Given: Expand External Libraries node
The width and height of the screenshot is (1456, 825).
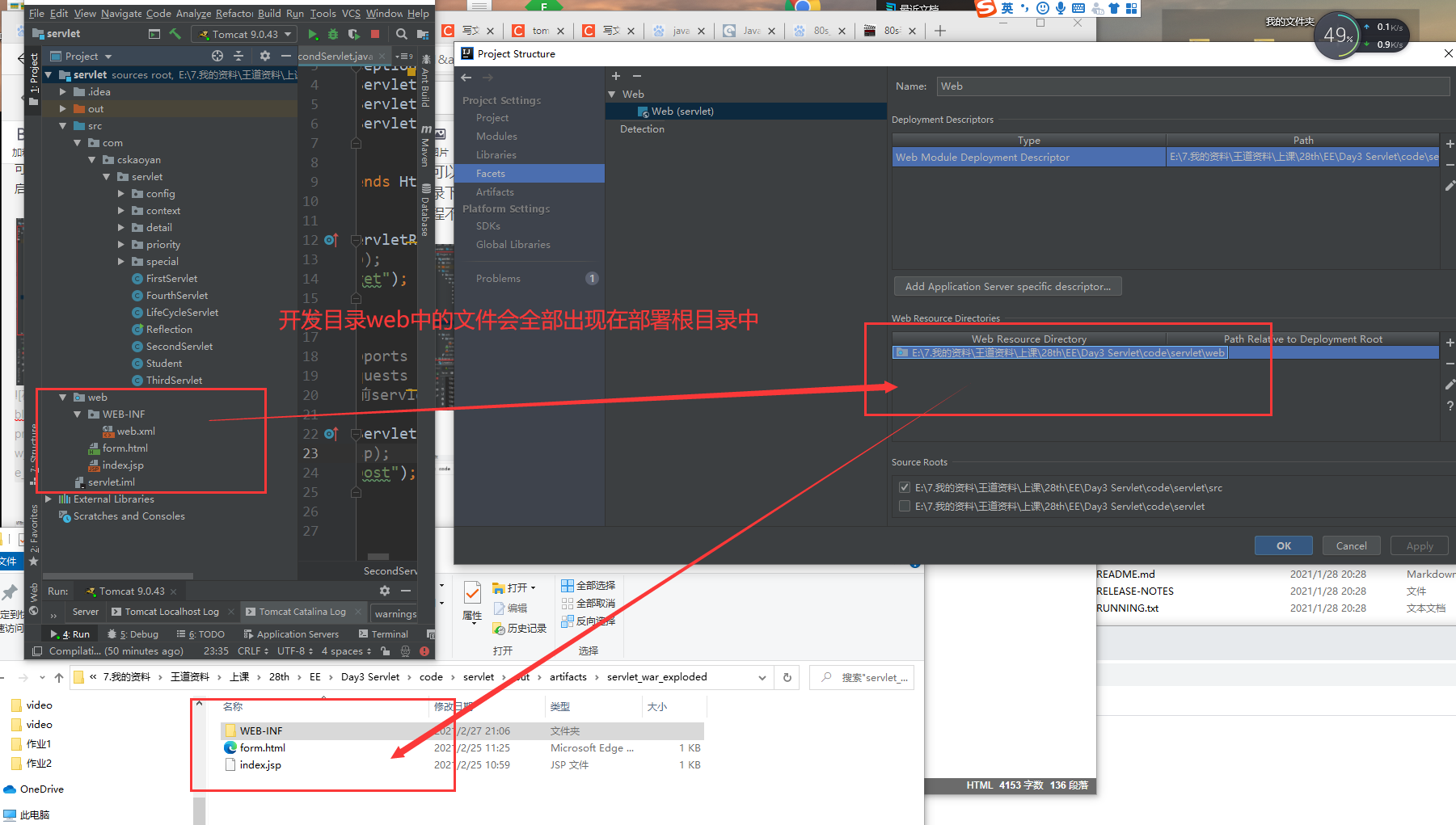Looking at the screenshot, I should pos(49,499).
